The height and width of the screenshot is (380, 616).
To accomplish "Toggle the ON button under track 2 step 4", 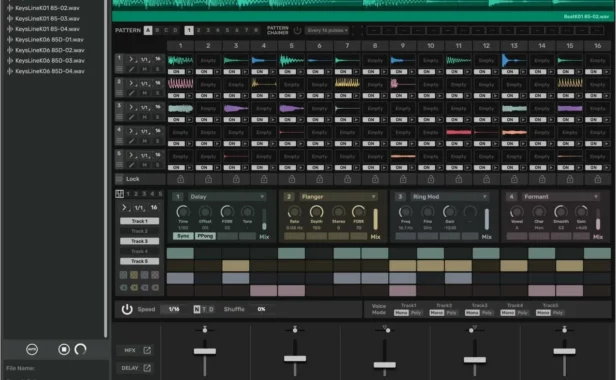I will pyautogui.click(x=260, y=96).
